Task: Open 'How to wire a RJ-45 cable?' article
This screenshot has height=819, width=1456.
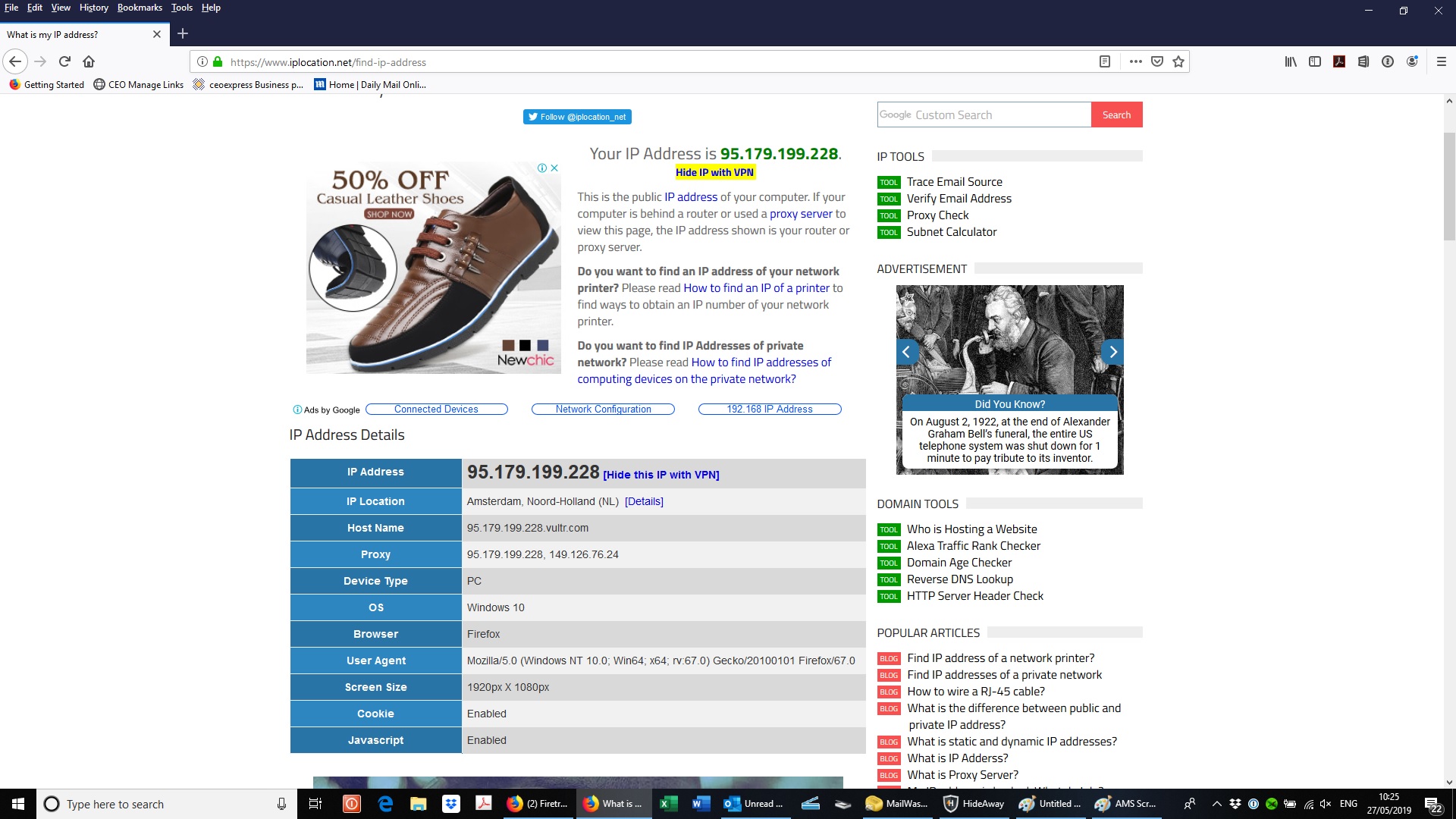Action: (976, 692)
